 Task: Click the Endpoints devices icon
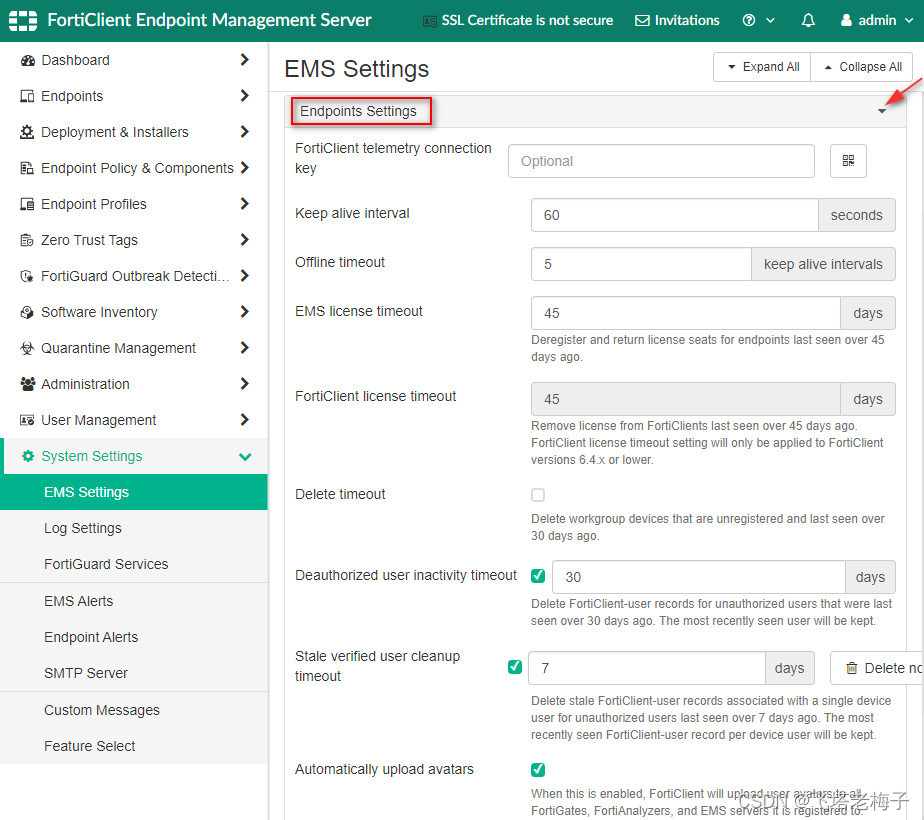pyautogui.click(x=27, y=97)
